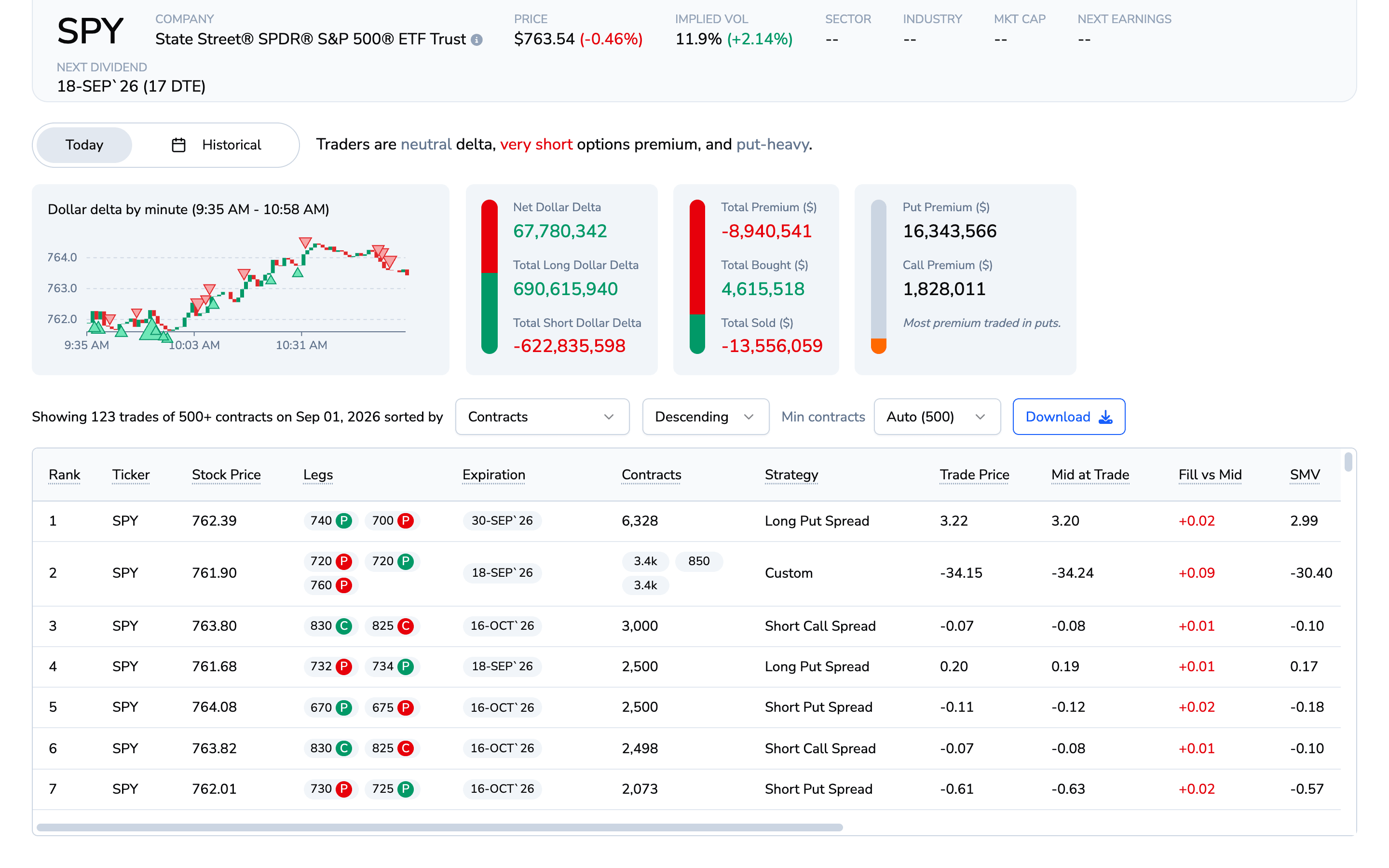Click the 30-SEP`26 expiration pill

point(502,521)
